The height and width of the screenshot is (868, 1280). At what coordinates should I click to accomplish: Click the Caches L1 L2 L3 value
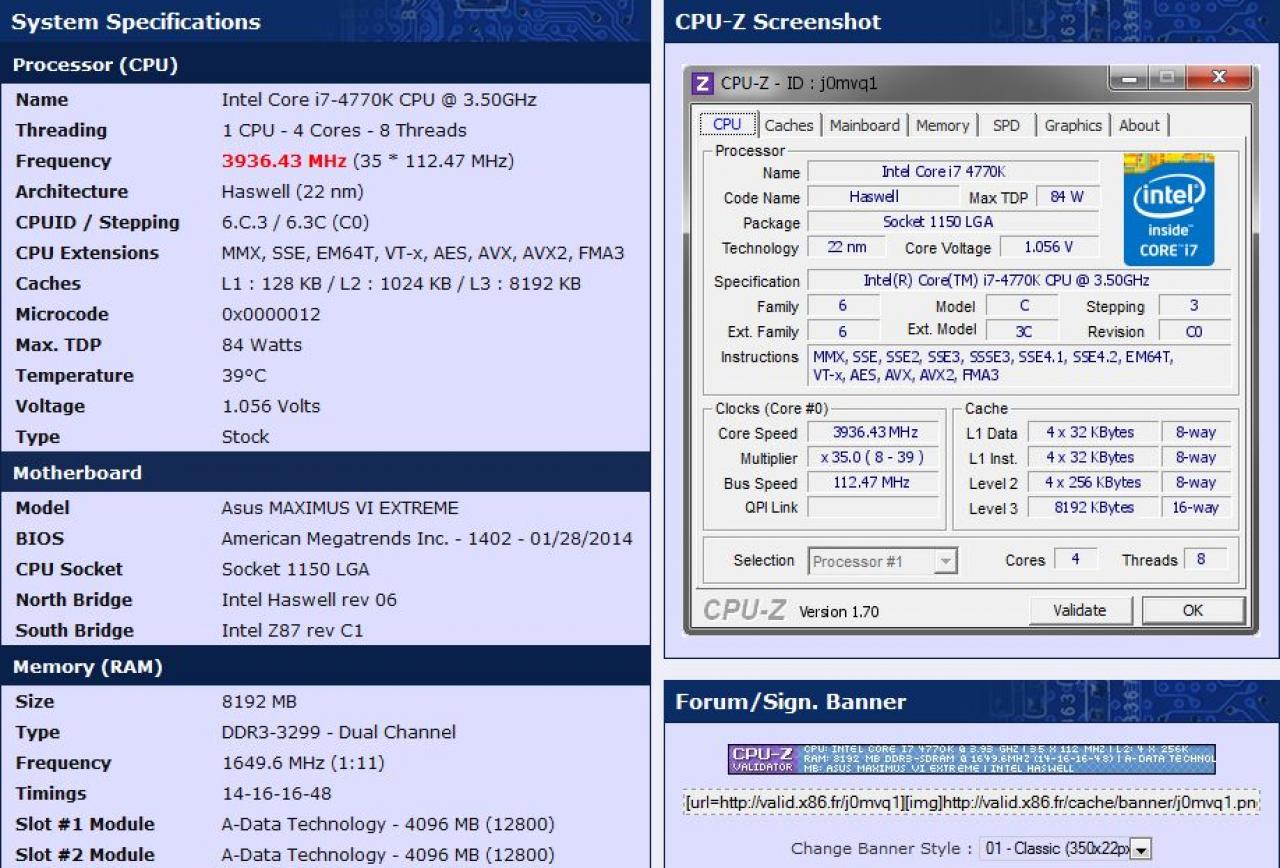click(x=401, y=284)
